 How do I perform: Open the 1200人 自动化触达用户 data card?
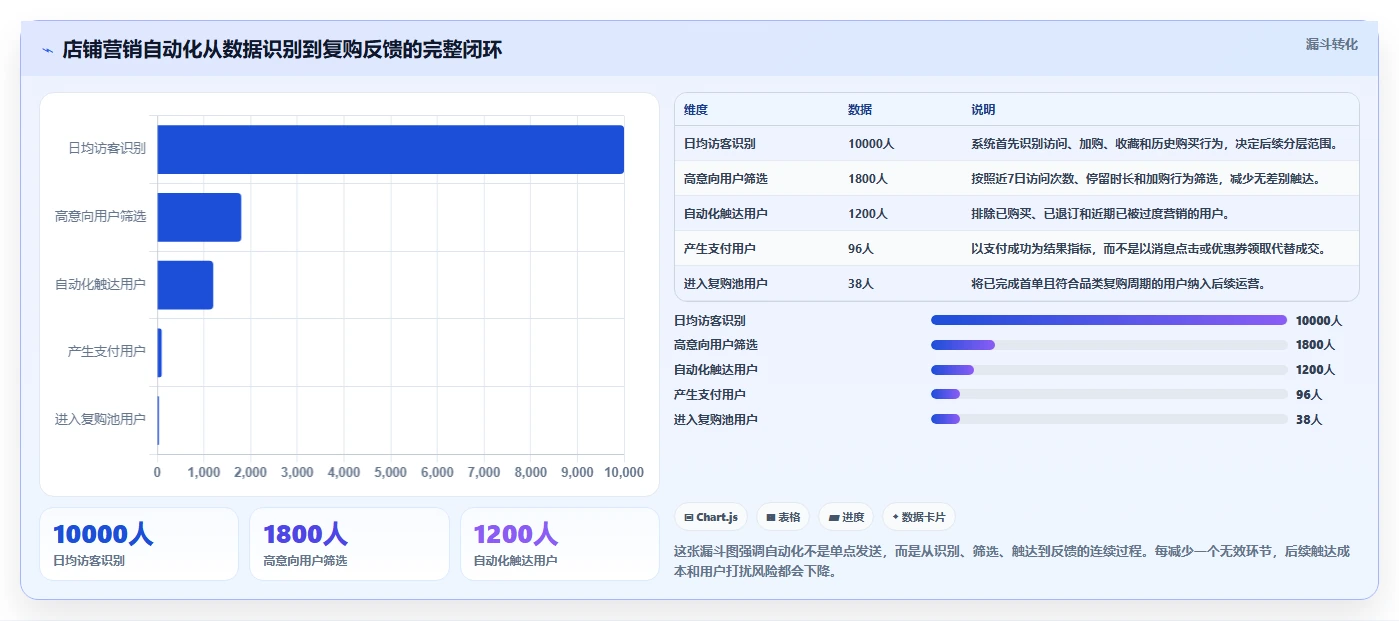click(560, 544)
